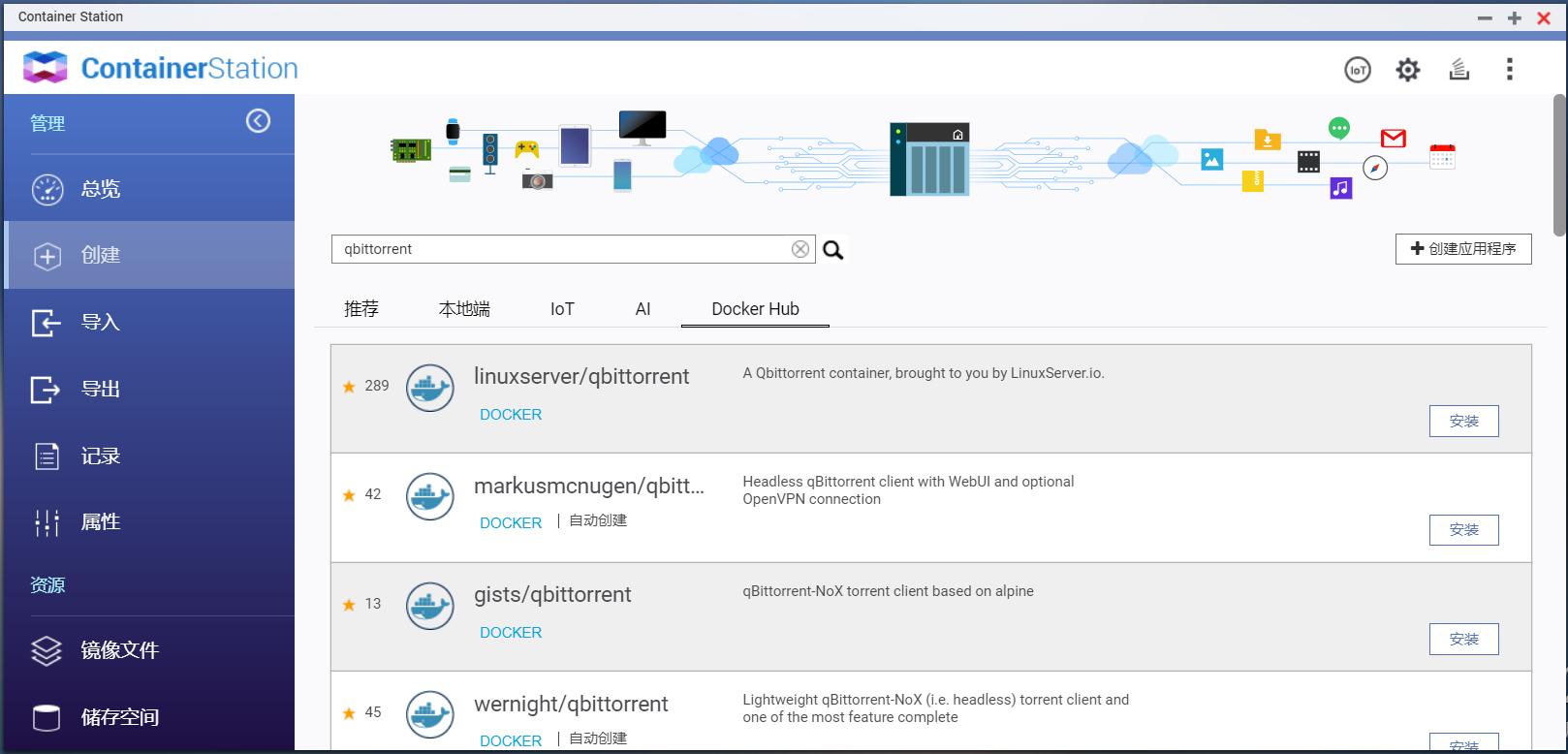Image resolution: width=1568 pixels, height=754 pixels.
Task: Switch to the AI tab
Action: [643, 309]
